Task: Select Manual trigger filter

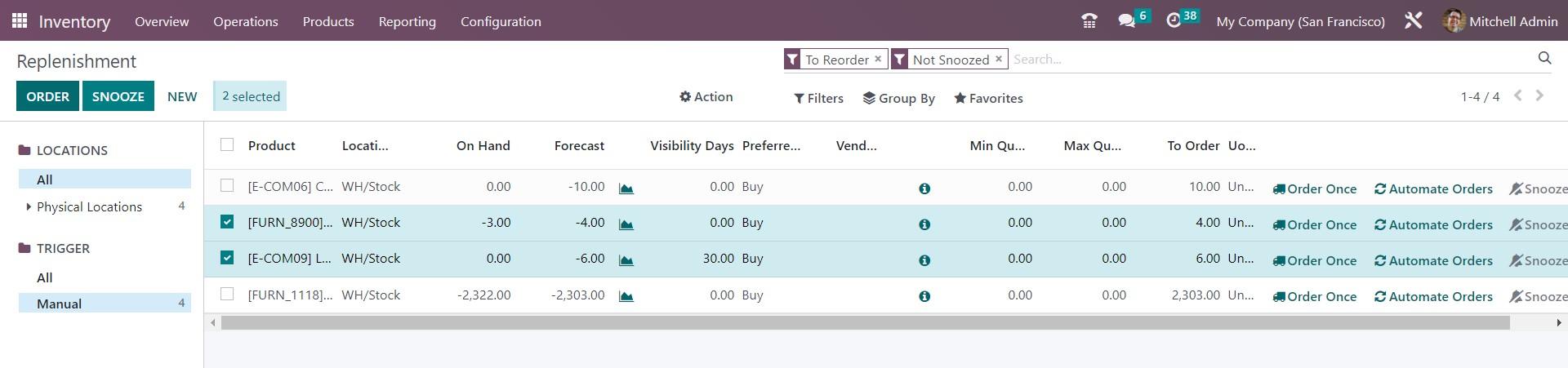Action: pos(105,303)
